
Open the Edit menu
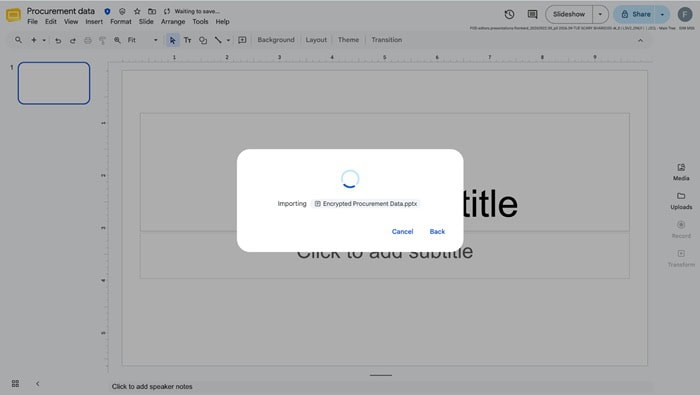pyautogui.click(x=50, y=21)
